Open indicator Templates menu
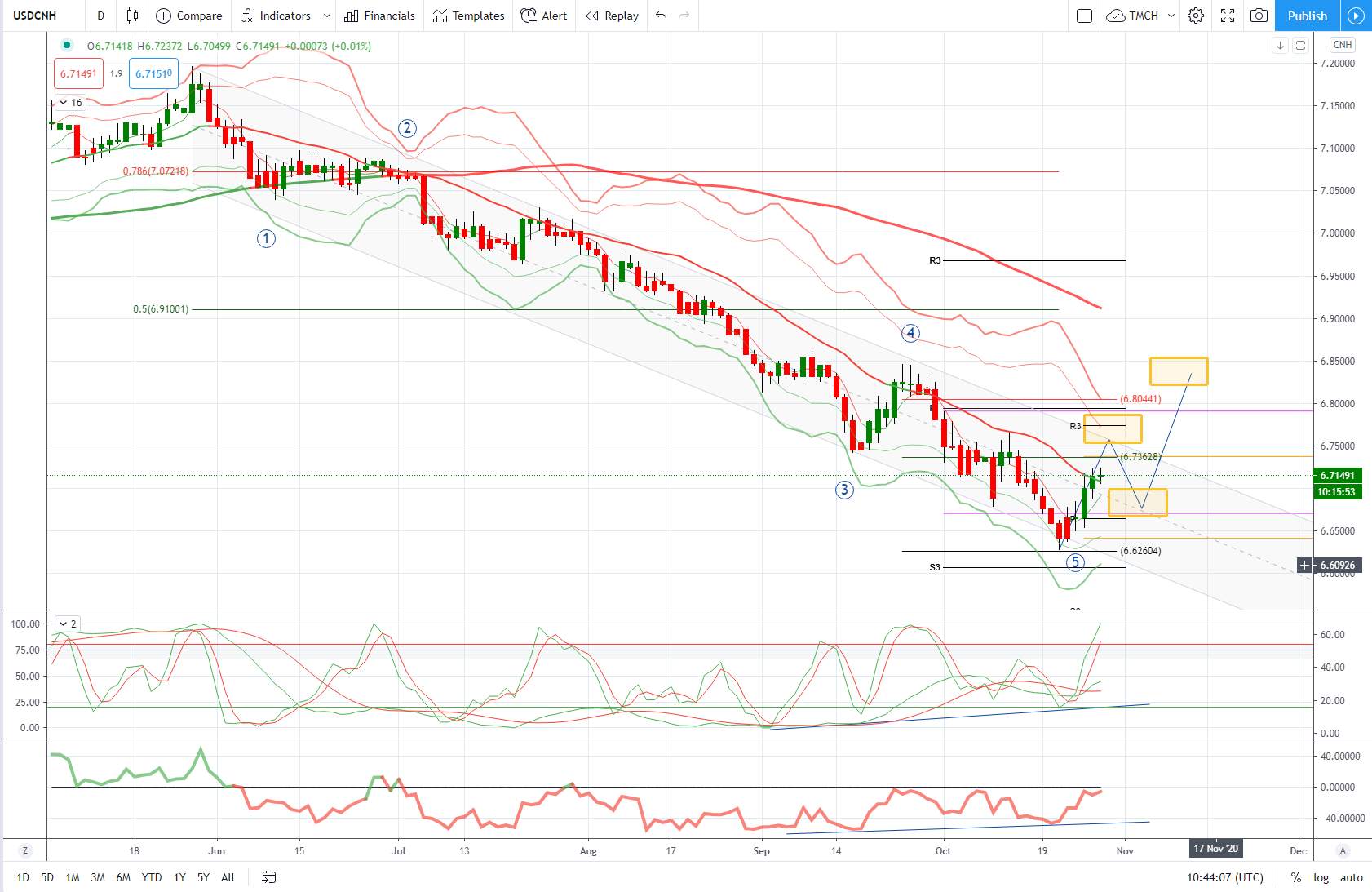1372x892 pixels. tap(468, 16)
